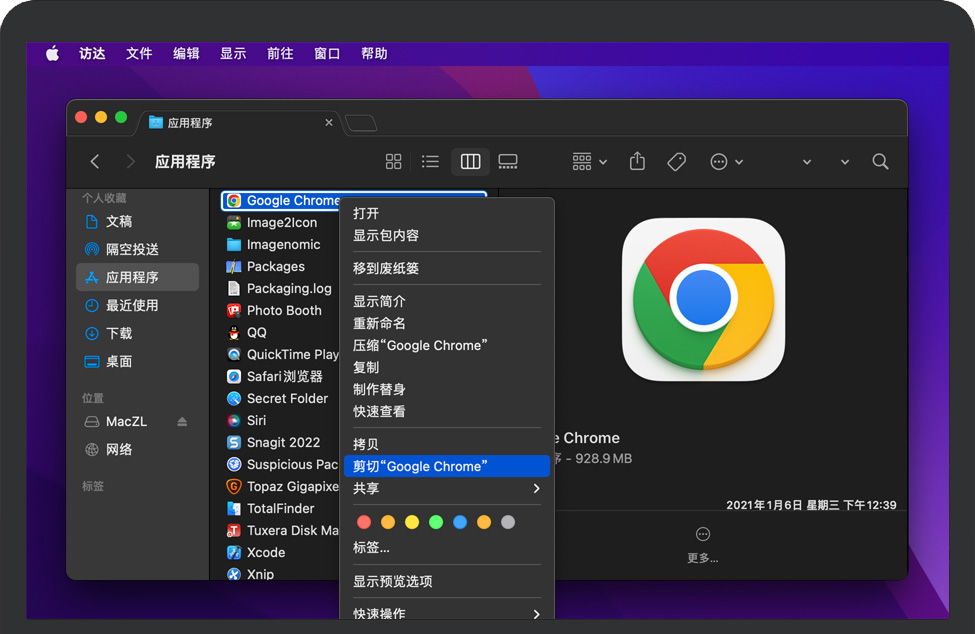
Task: Switch to gallery view in toolbar
Action: 508,162
